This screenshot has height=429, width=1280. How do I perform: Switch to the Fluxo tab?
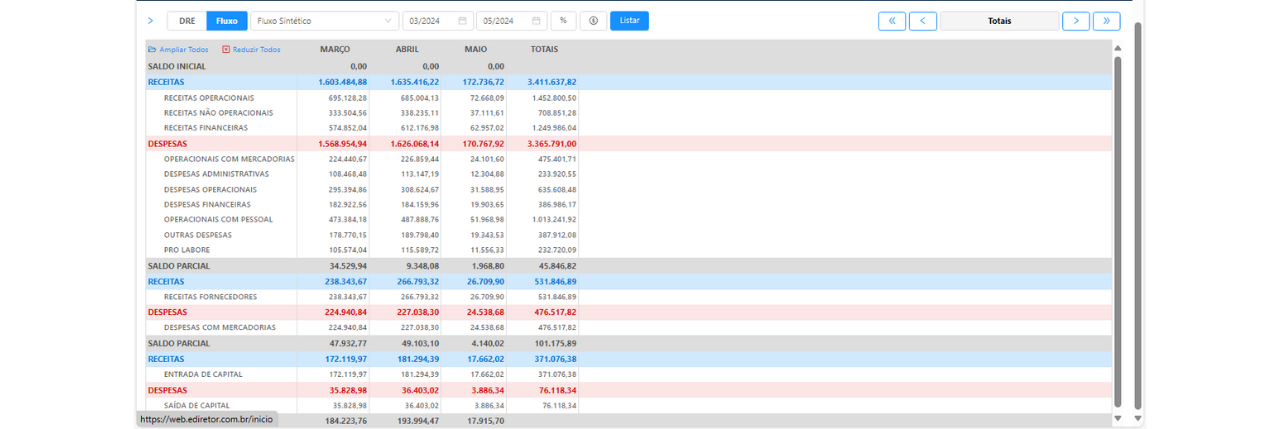227,20
